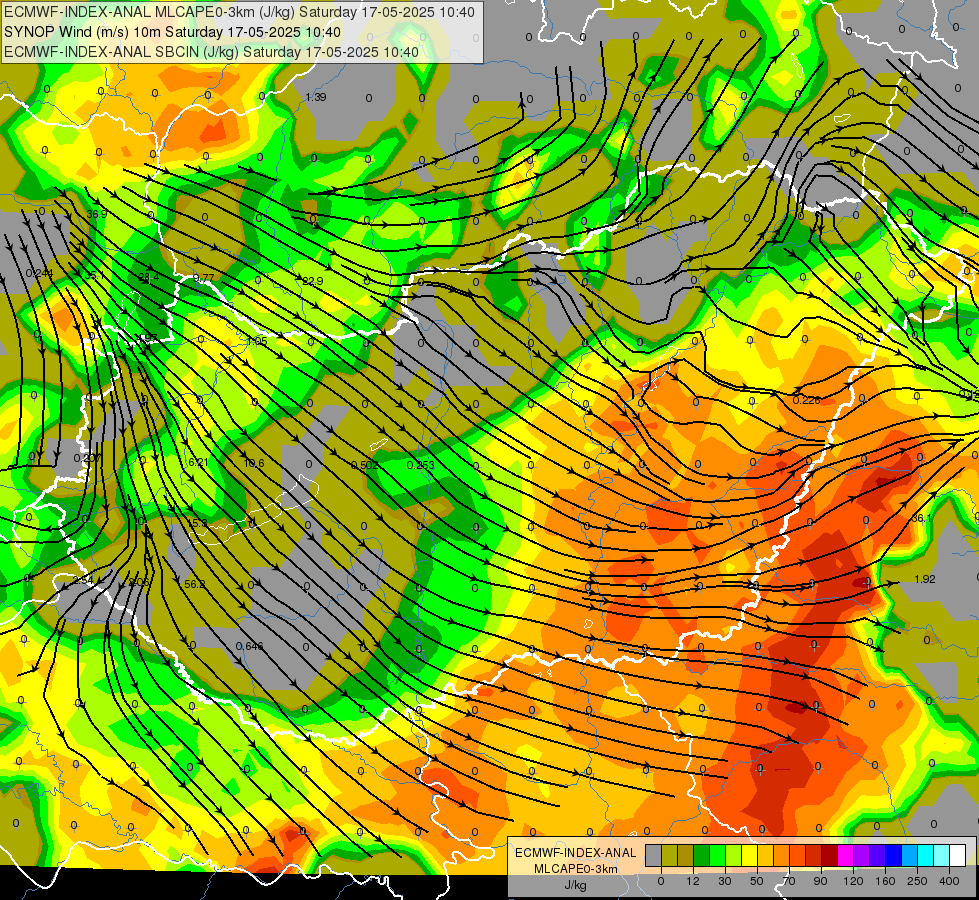Click the legend scale value 400

pos(949,881)
